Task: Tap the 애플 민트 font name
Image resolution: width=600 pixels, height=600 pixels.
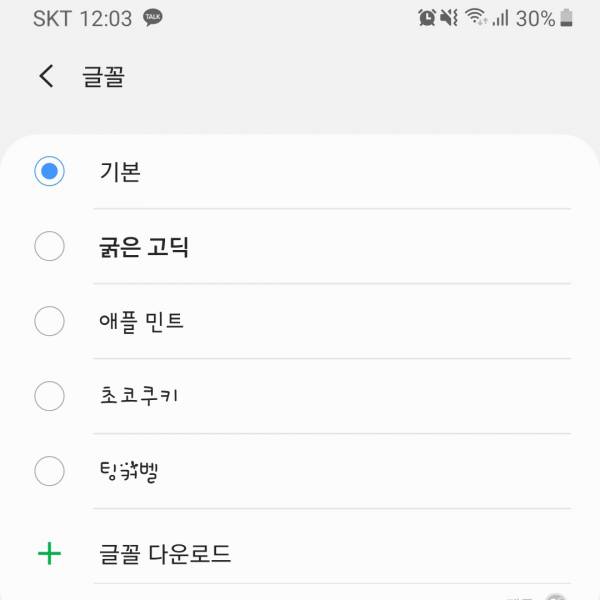Action: 141,321
